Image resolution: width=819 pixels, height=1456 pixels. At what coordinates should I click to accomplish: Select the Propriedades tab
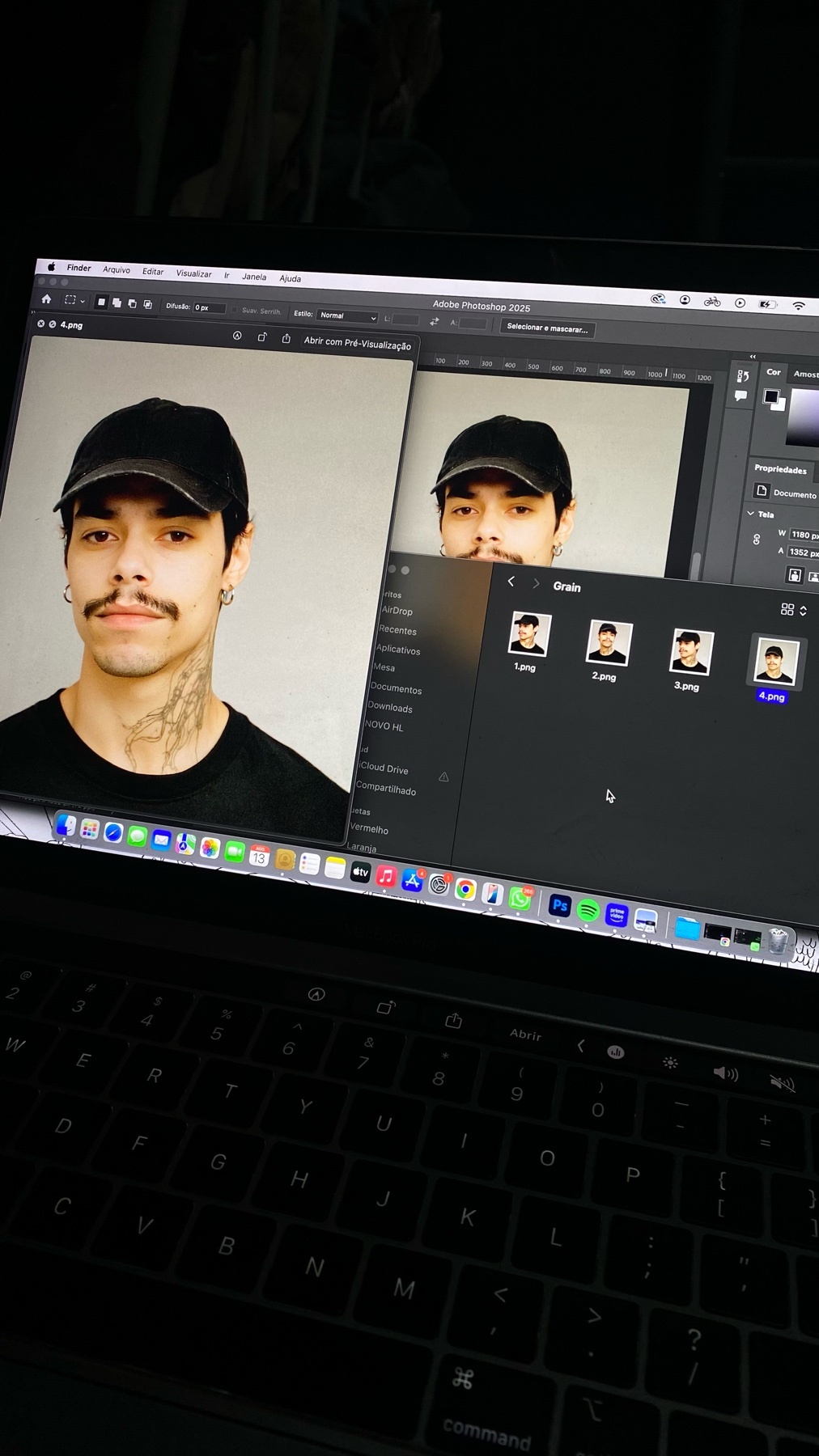tap(780, 469)
